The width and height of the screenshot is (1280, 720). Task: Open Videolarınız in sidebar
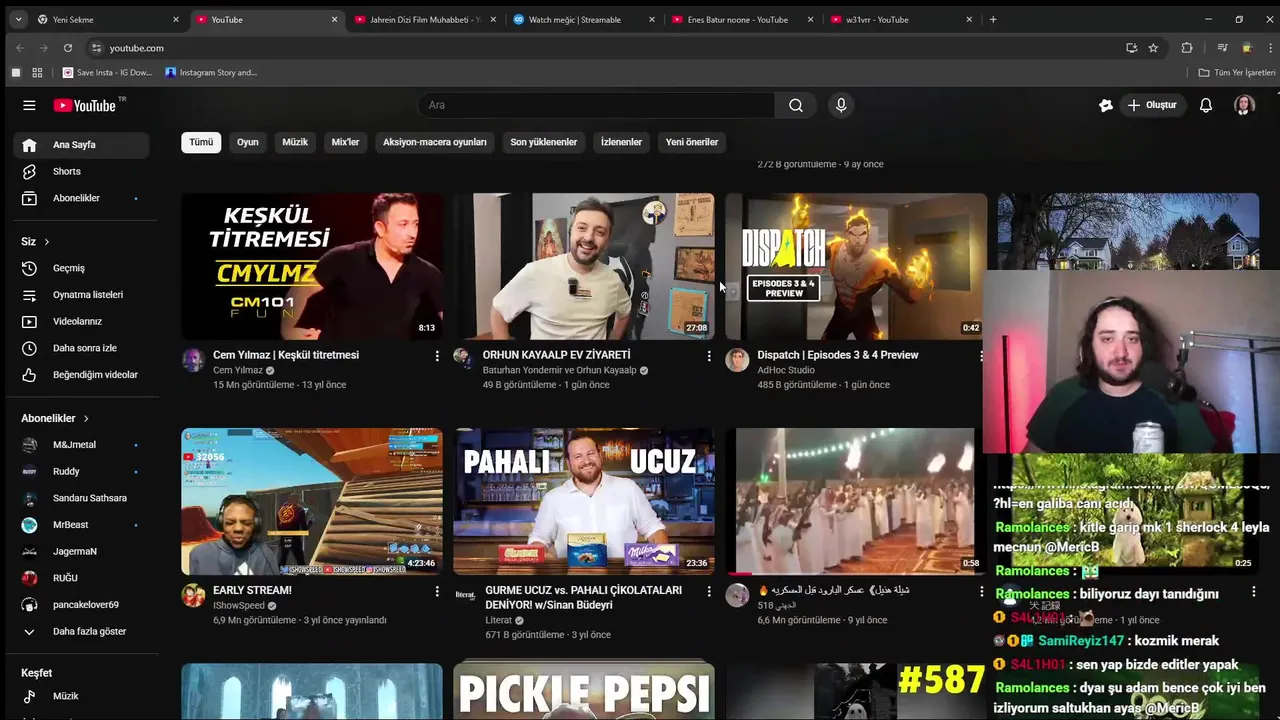click(x=81, y=321)
